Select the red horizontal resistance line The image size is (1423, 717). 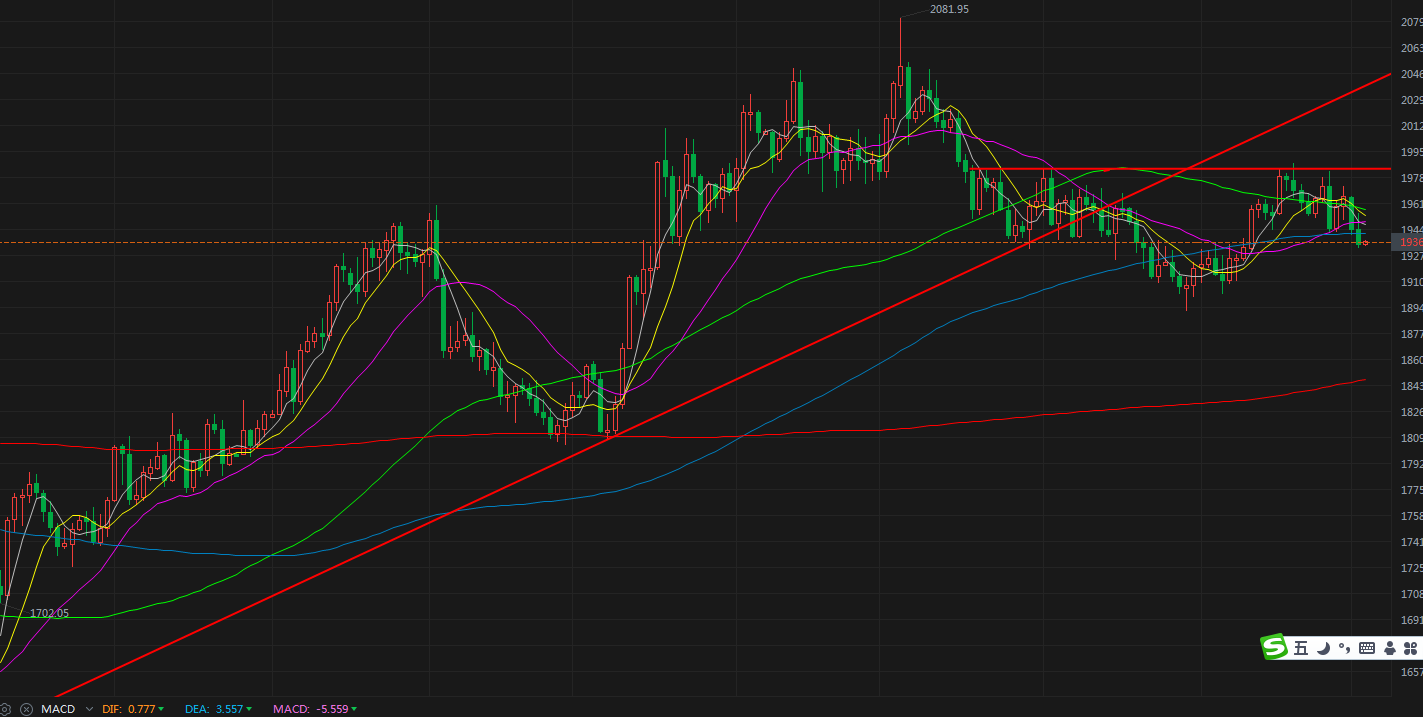tap(1200, 169)
